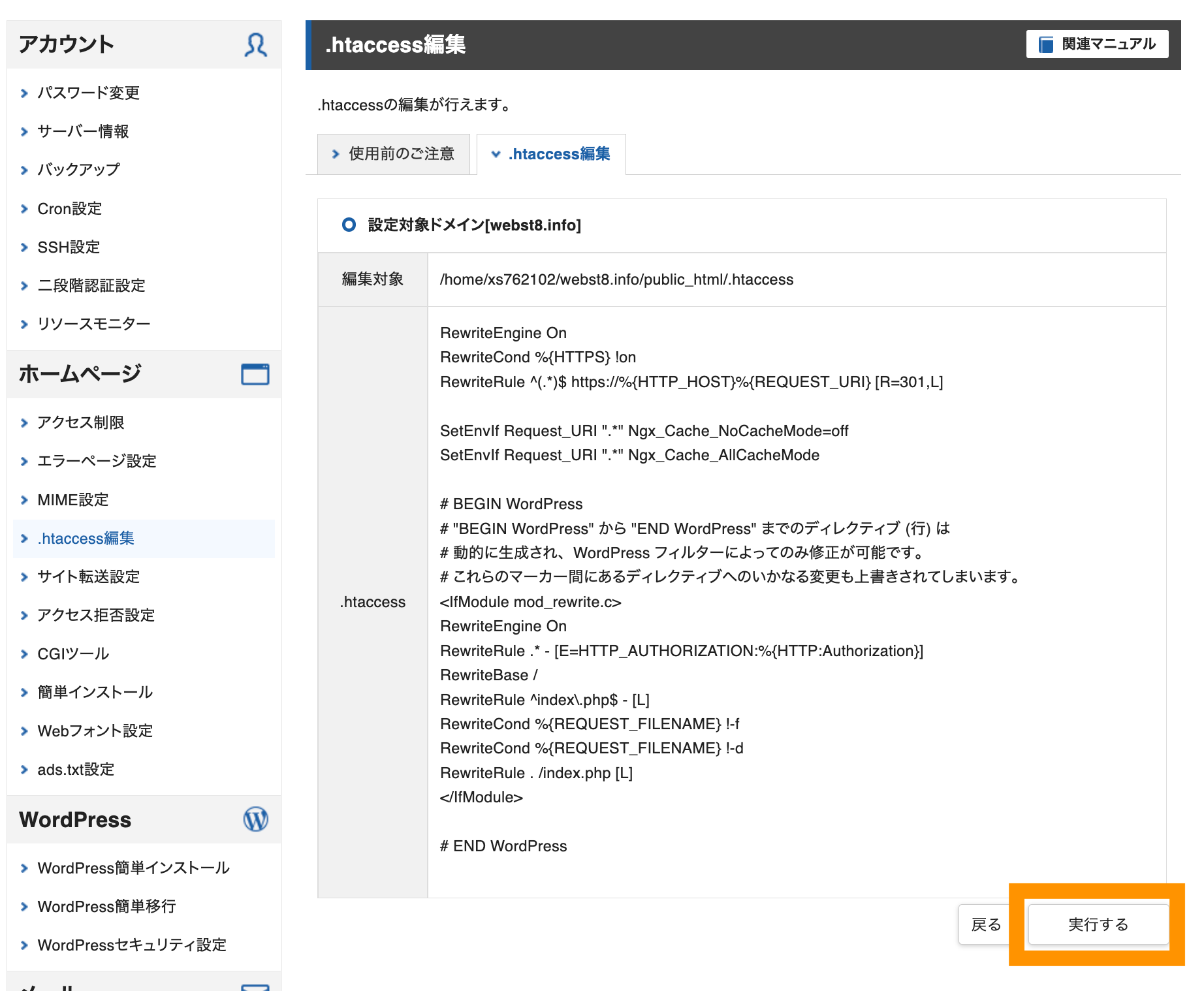1204x991 pixels.
Task: Click the arrow chevron beside 使用前のご注意
Action: point(335,154)
